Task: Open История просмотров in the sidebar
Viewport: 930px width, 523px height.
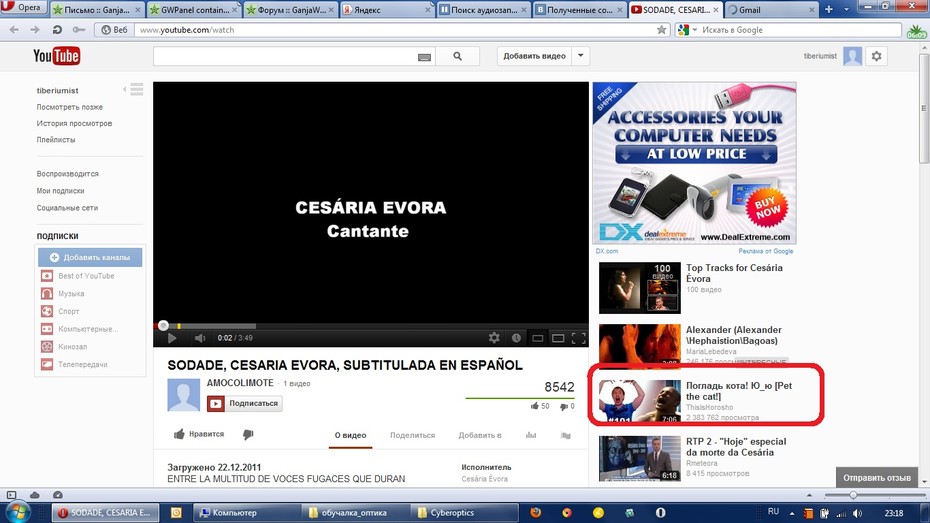Action: coord(74,123)
